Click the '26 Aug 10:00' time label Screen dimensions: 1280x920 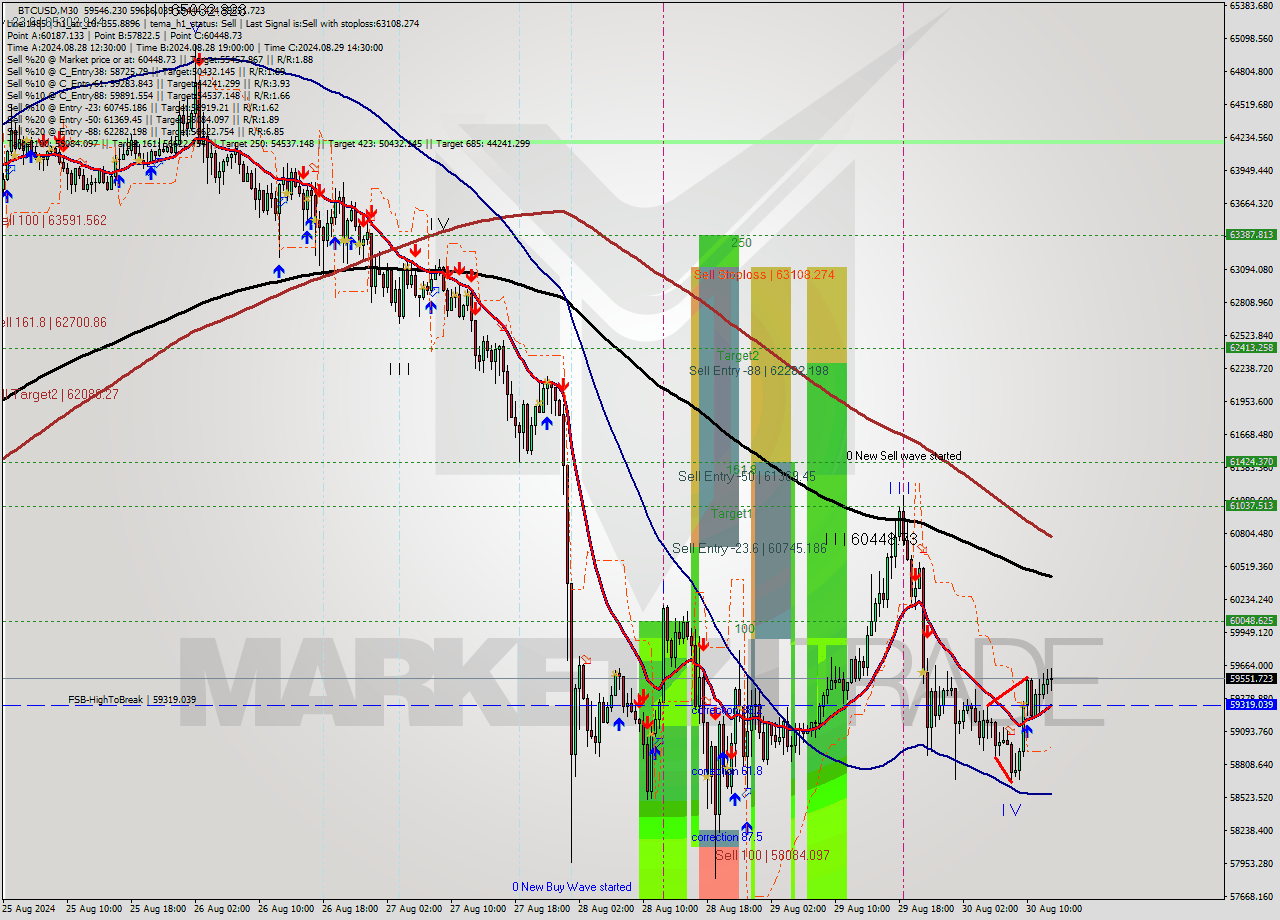pos(284,909)
